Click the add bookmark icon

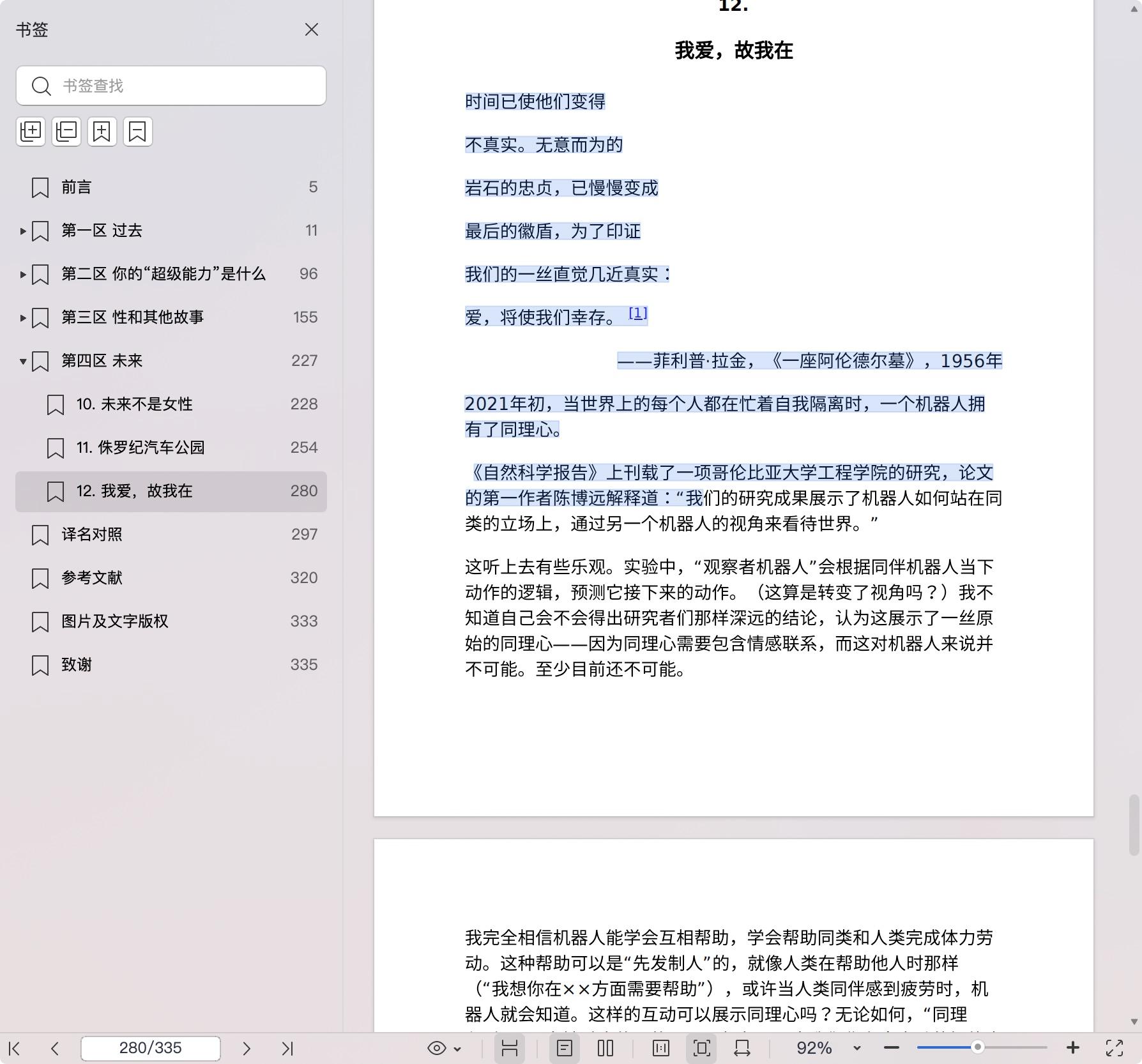tap(102, 132)
